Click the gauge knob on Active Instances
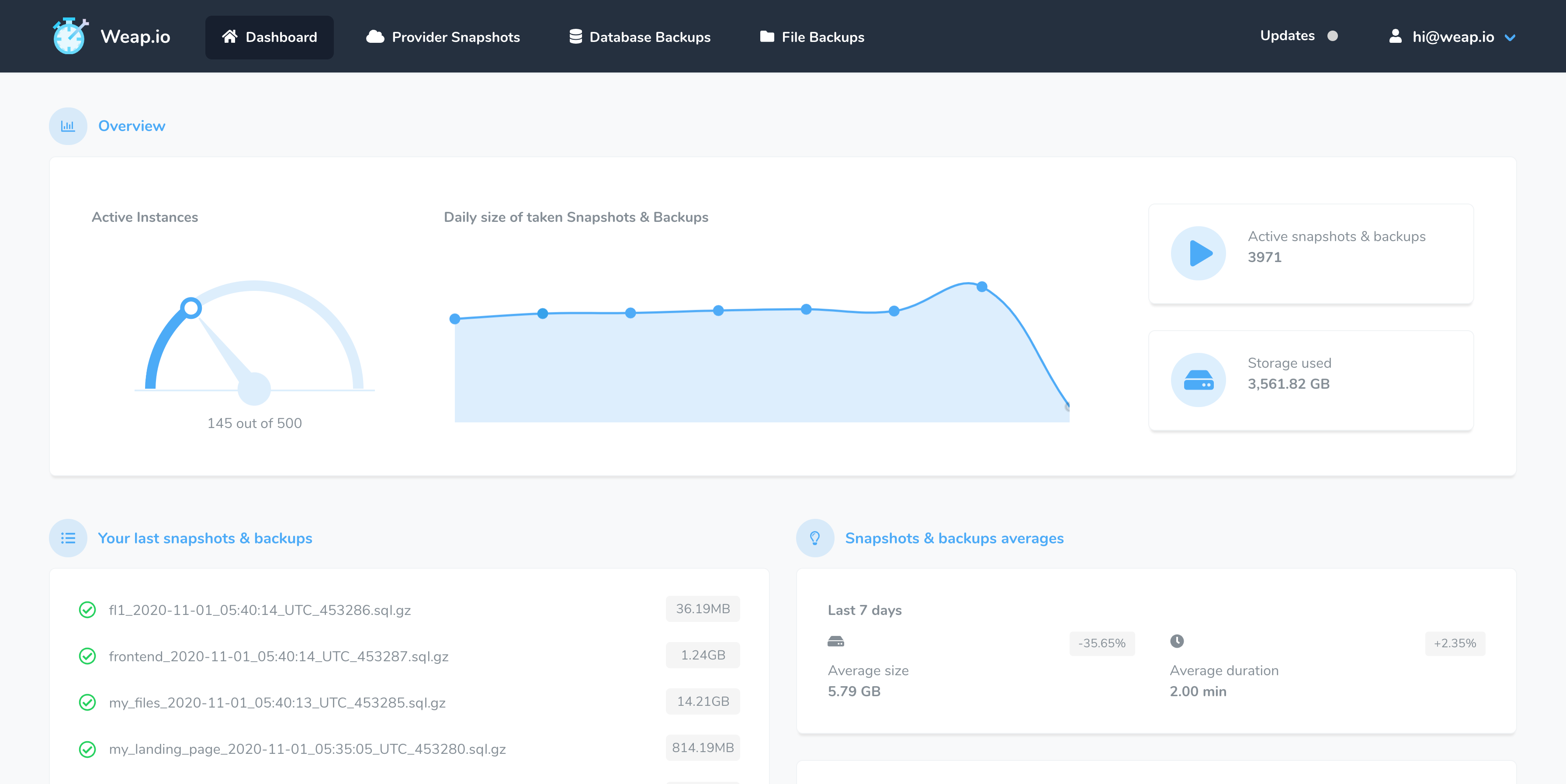The image size is (1566, 784). [191, 308]
